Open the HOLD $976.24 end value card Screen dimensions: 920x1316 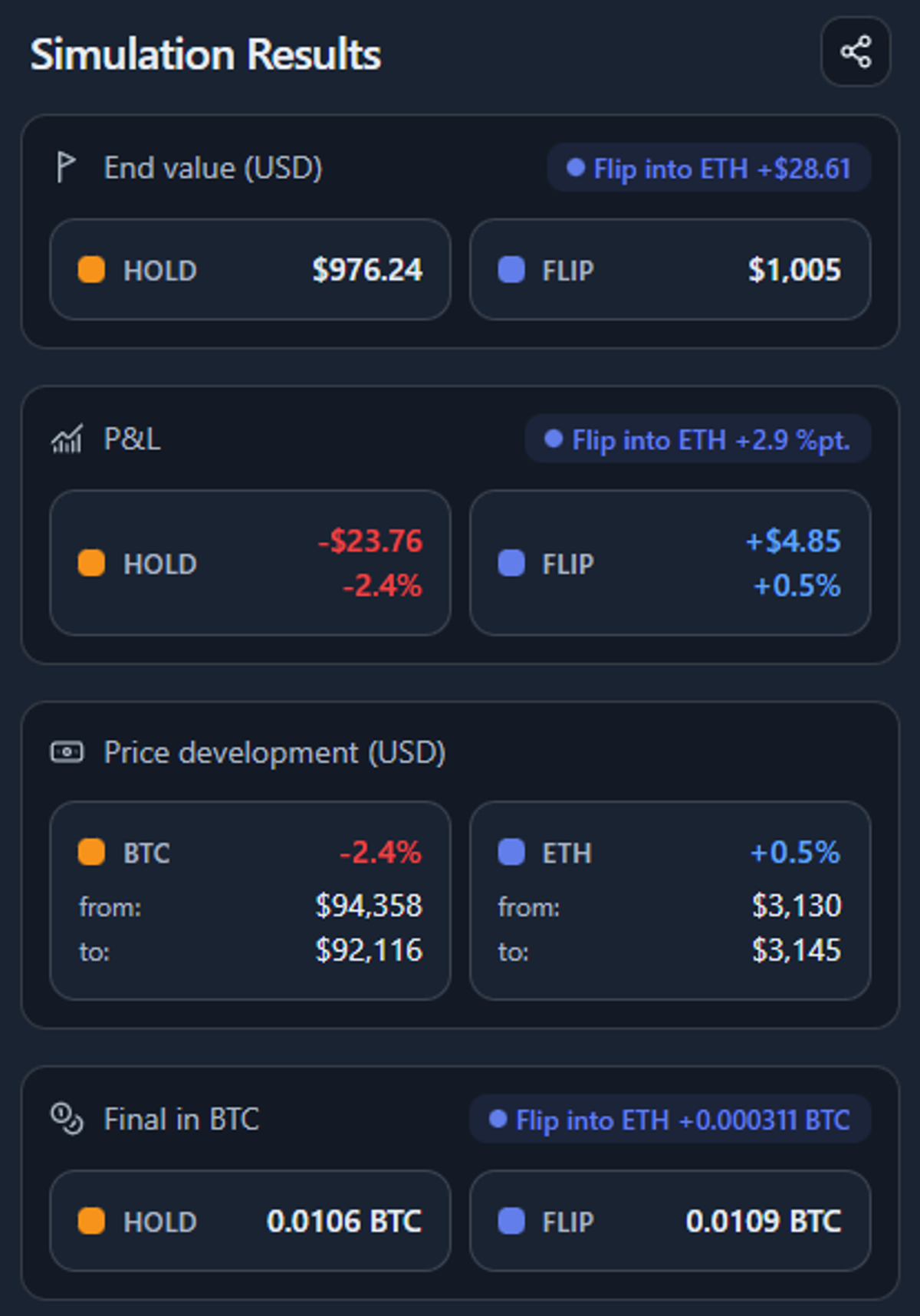[x=250, y=269]
